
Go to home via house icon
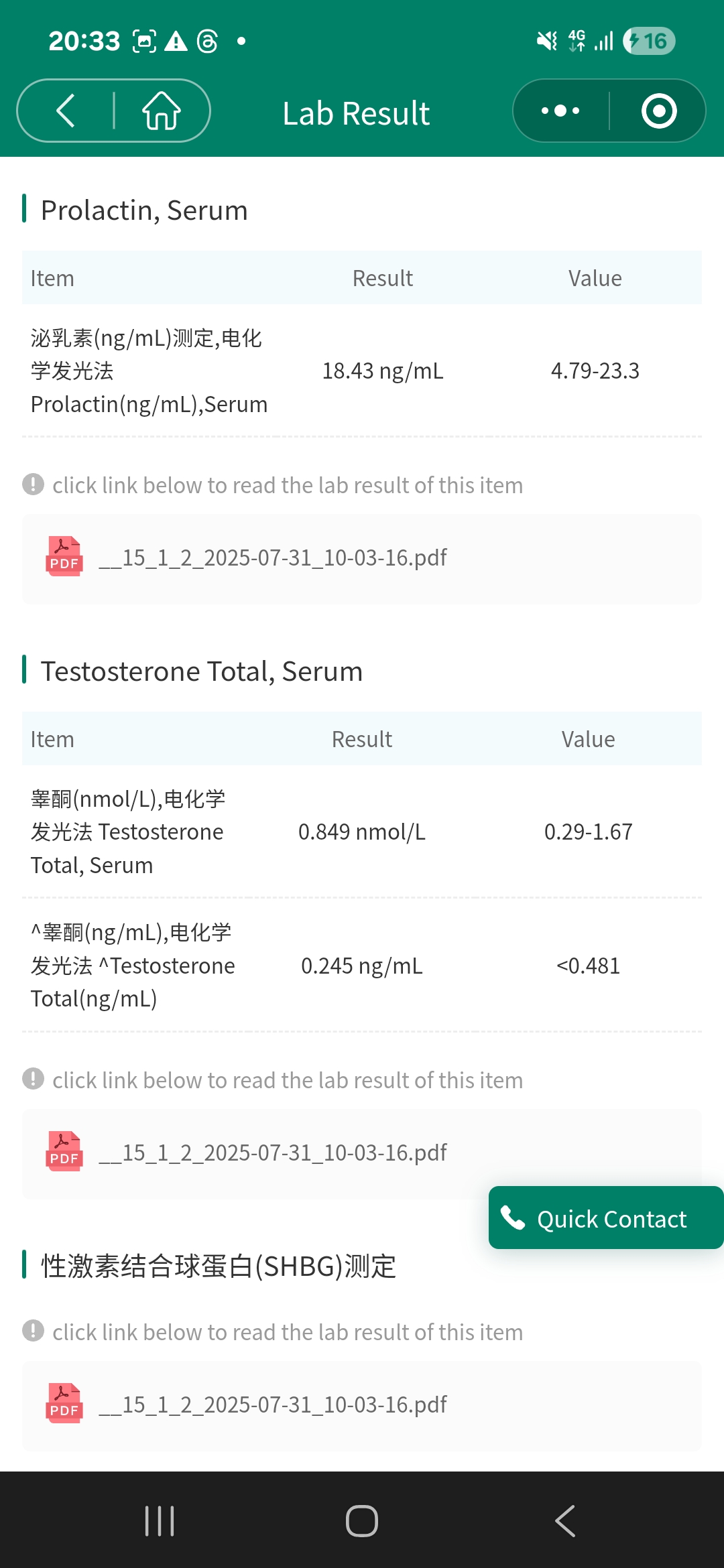[162, 111]
